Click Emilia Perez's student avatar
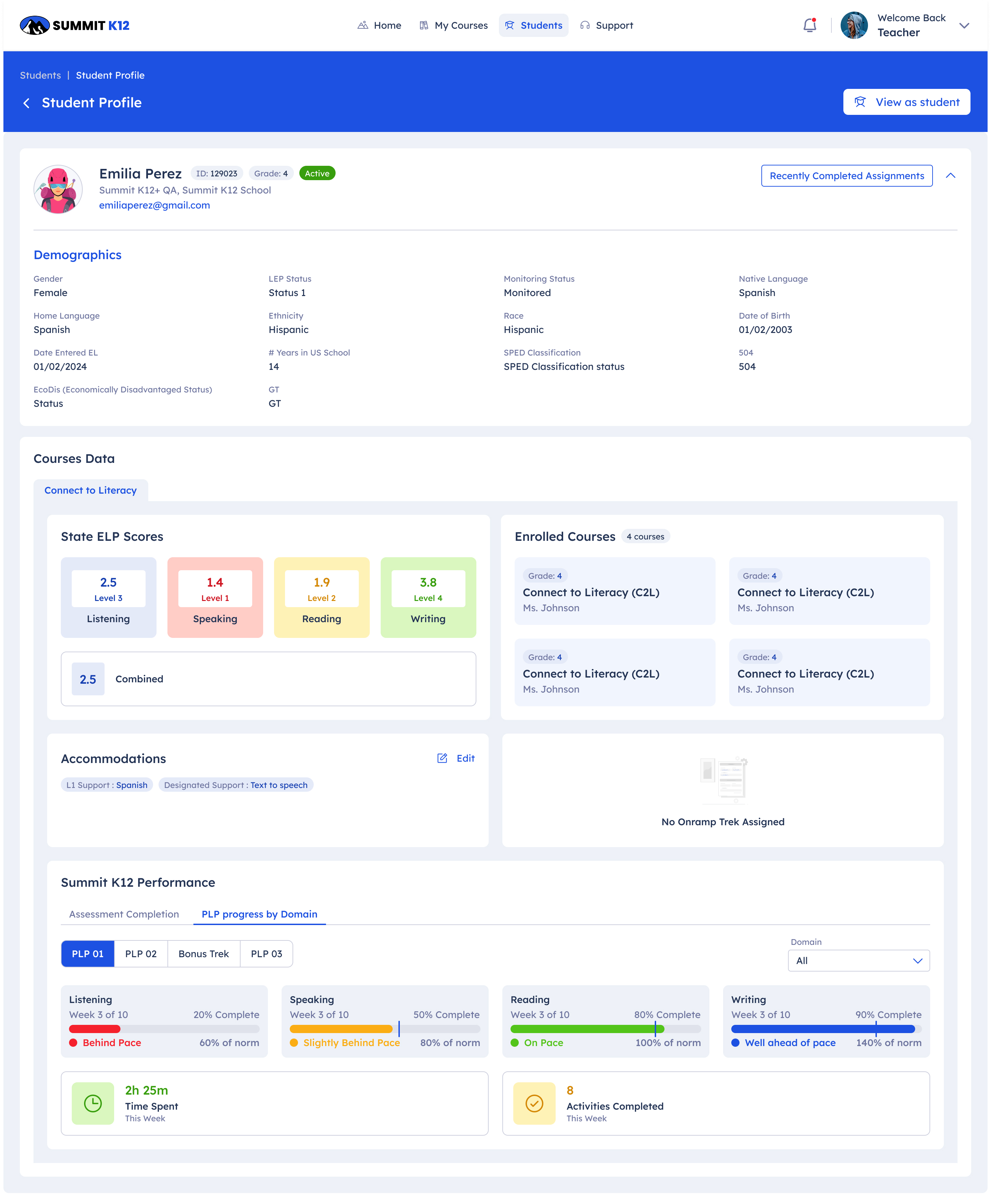 tap(58, 190)
